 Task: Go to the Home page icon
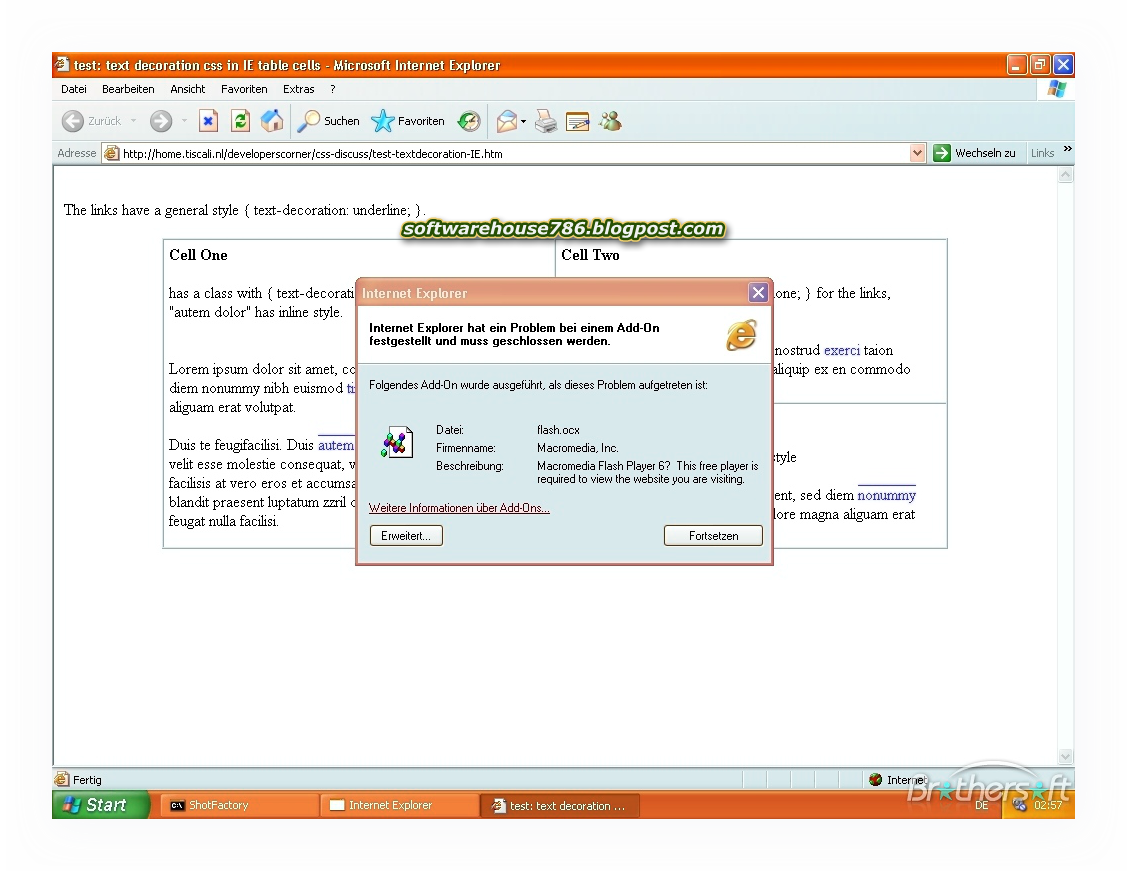coord(272,121)
